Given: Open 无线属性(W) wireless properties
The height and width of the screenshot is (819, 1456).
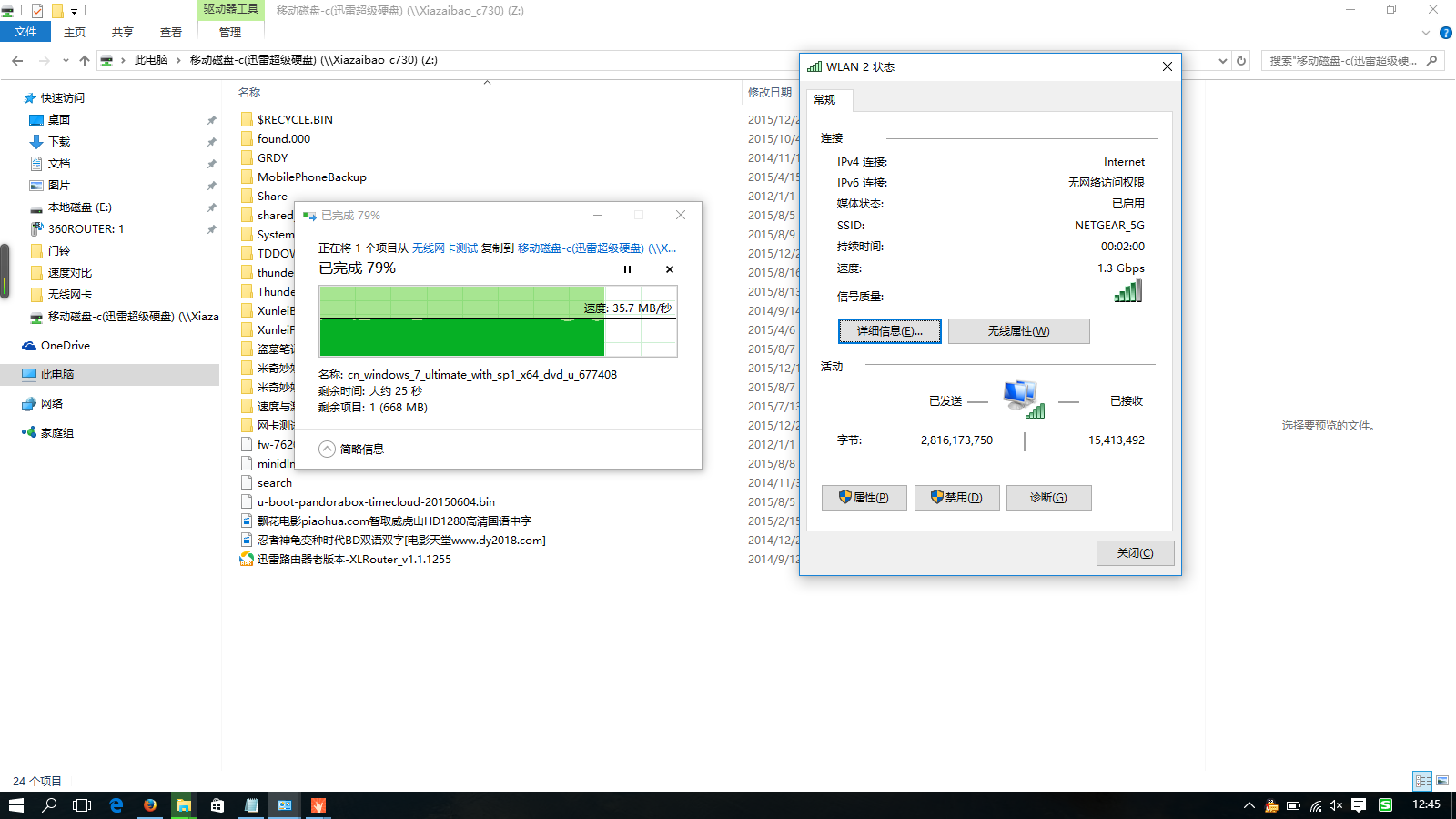Looking at the screenshot, I should (1019, 331).
